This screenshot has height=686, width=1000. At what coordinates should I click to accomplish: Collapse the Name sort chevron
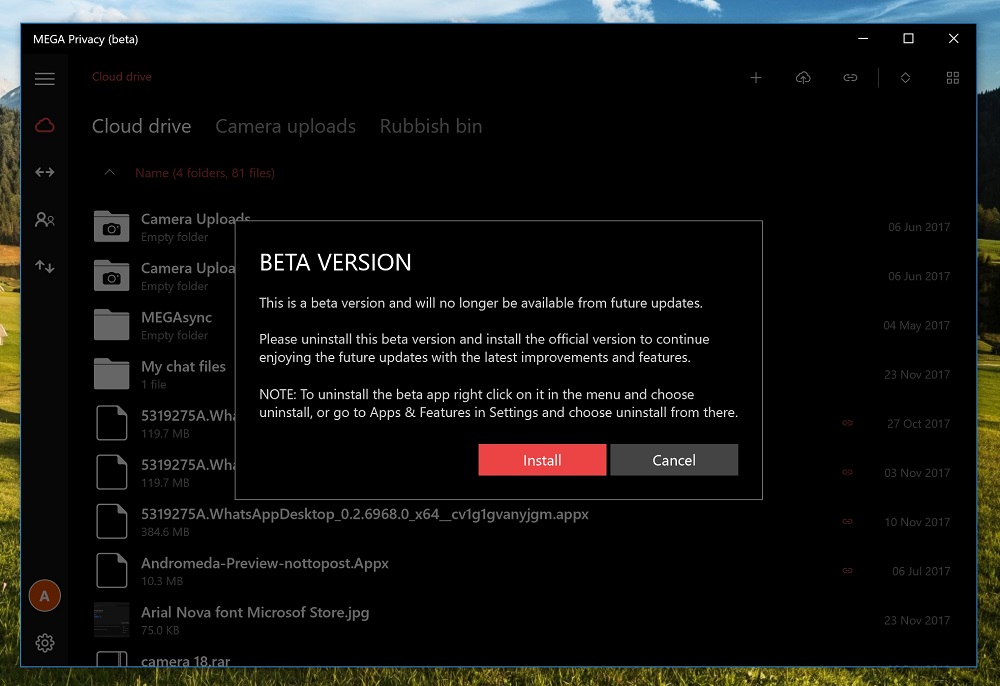click(x=110, y=172)
